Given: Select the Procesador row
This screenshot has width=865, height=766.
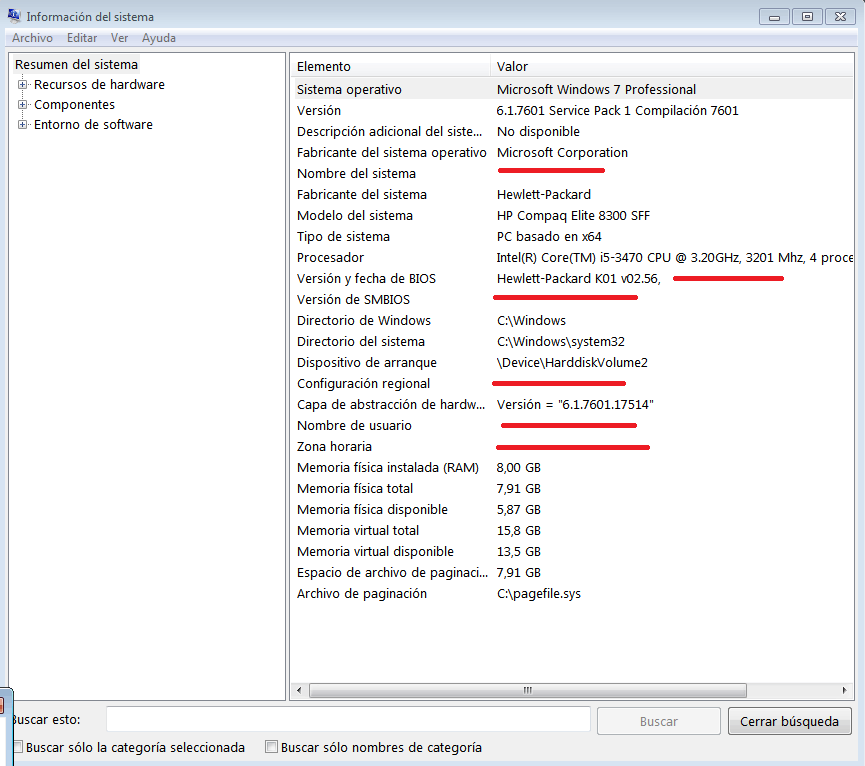Looking at the screenshot, I should (573, 257).
